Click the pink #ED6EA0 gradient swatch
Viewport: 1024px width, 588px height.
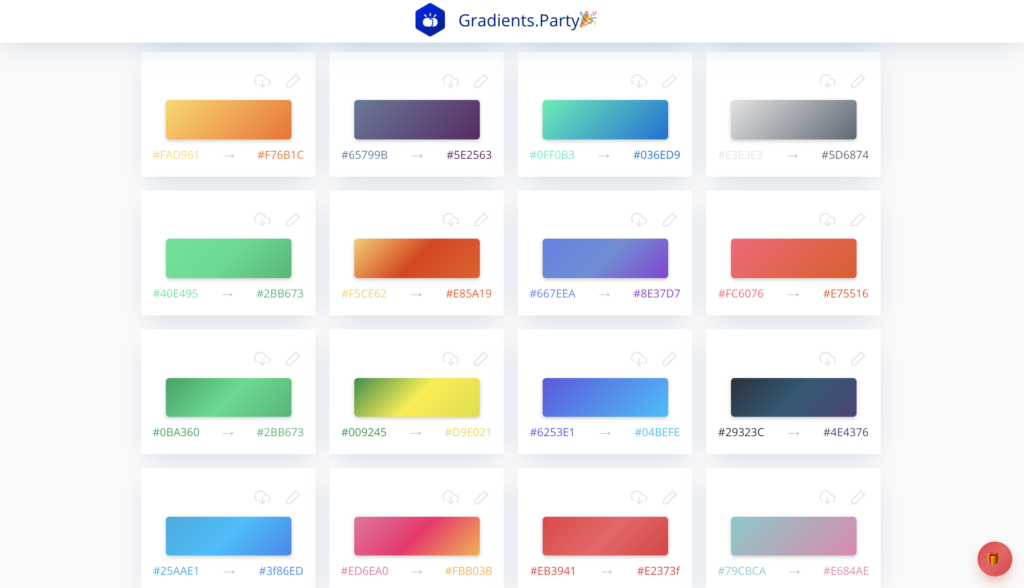(x=416, y=535)
